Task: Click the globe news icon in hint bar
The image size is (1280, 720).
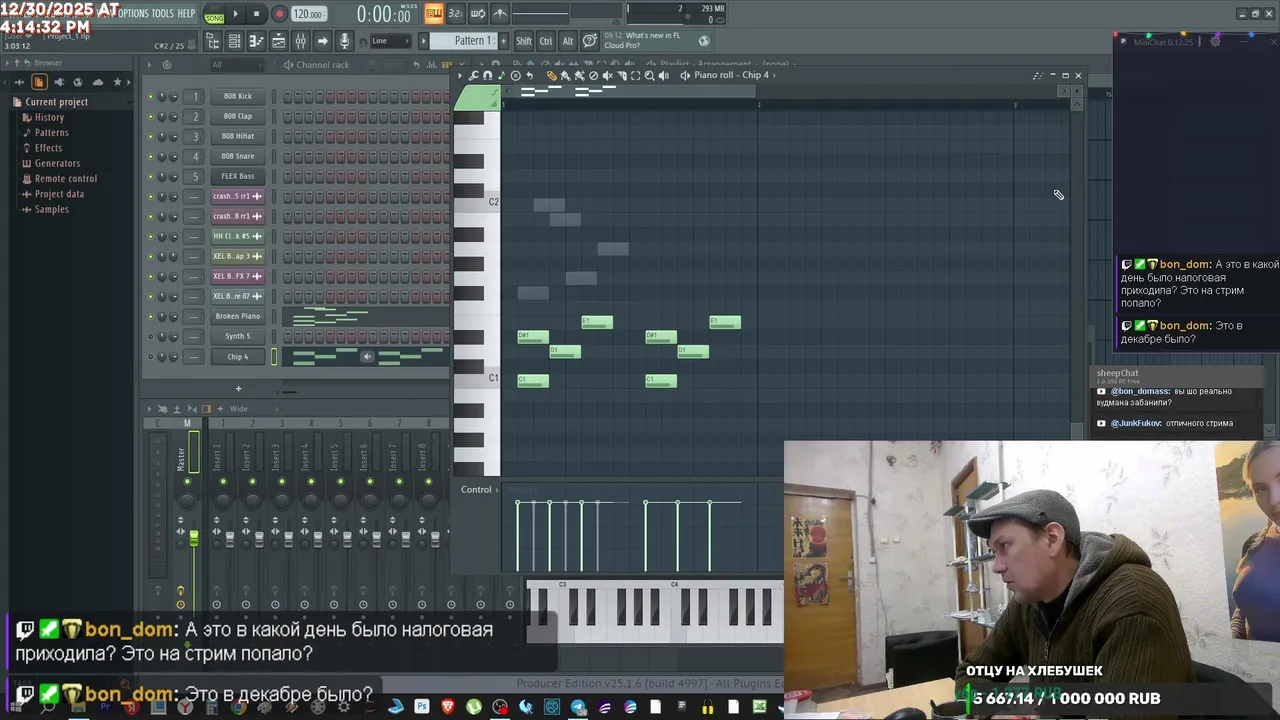Action: (704, 41)
